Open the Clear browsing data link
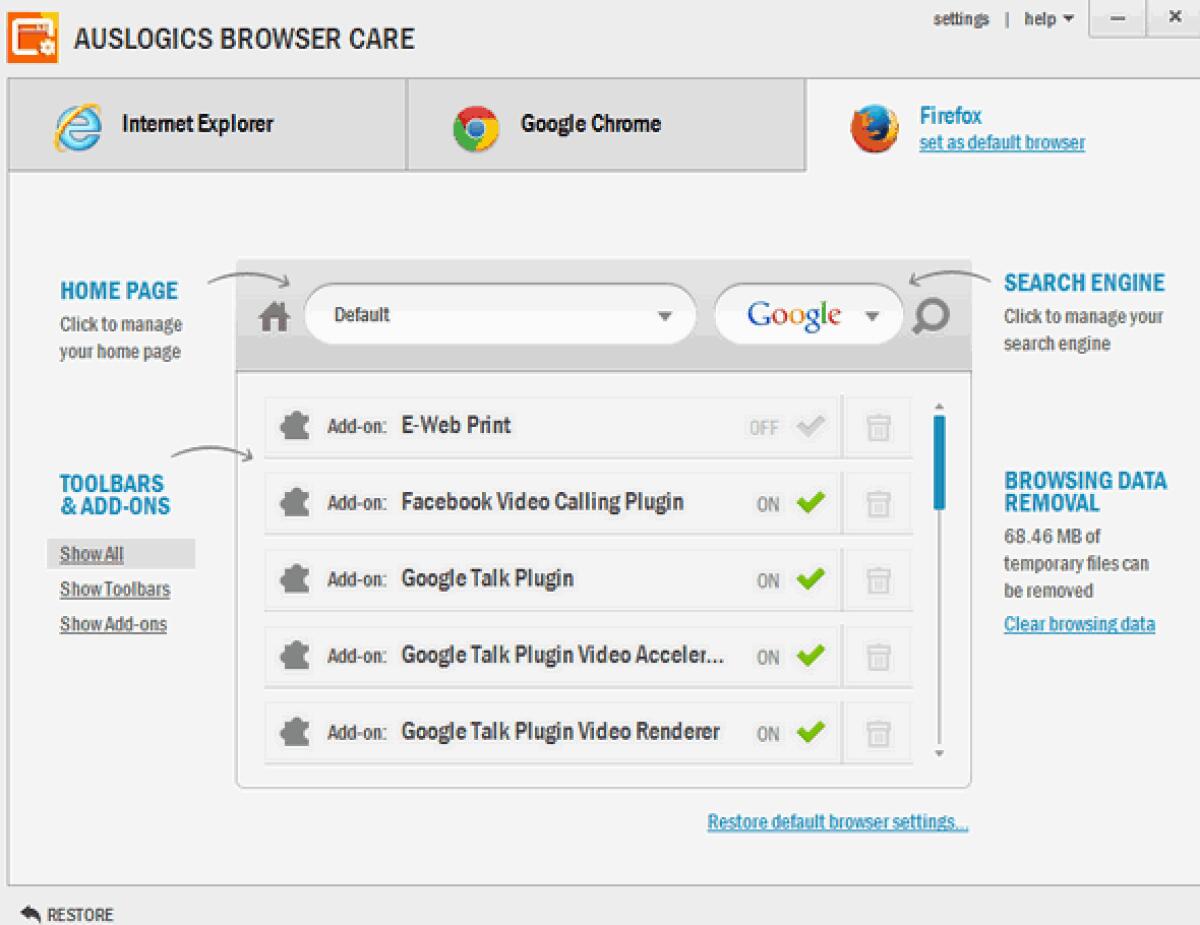This screenshot has height=925, width=1200. tap(1079, 624)
